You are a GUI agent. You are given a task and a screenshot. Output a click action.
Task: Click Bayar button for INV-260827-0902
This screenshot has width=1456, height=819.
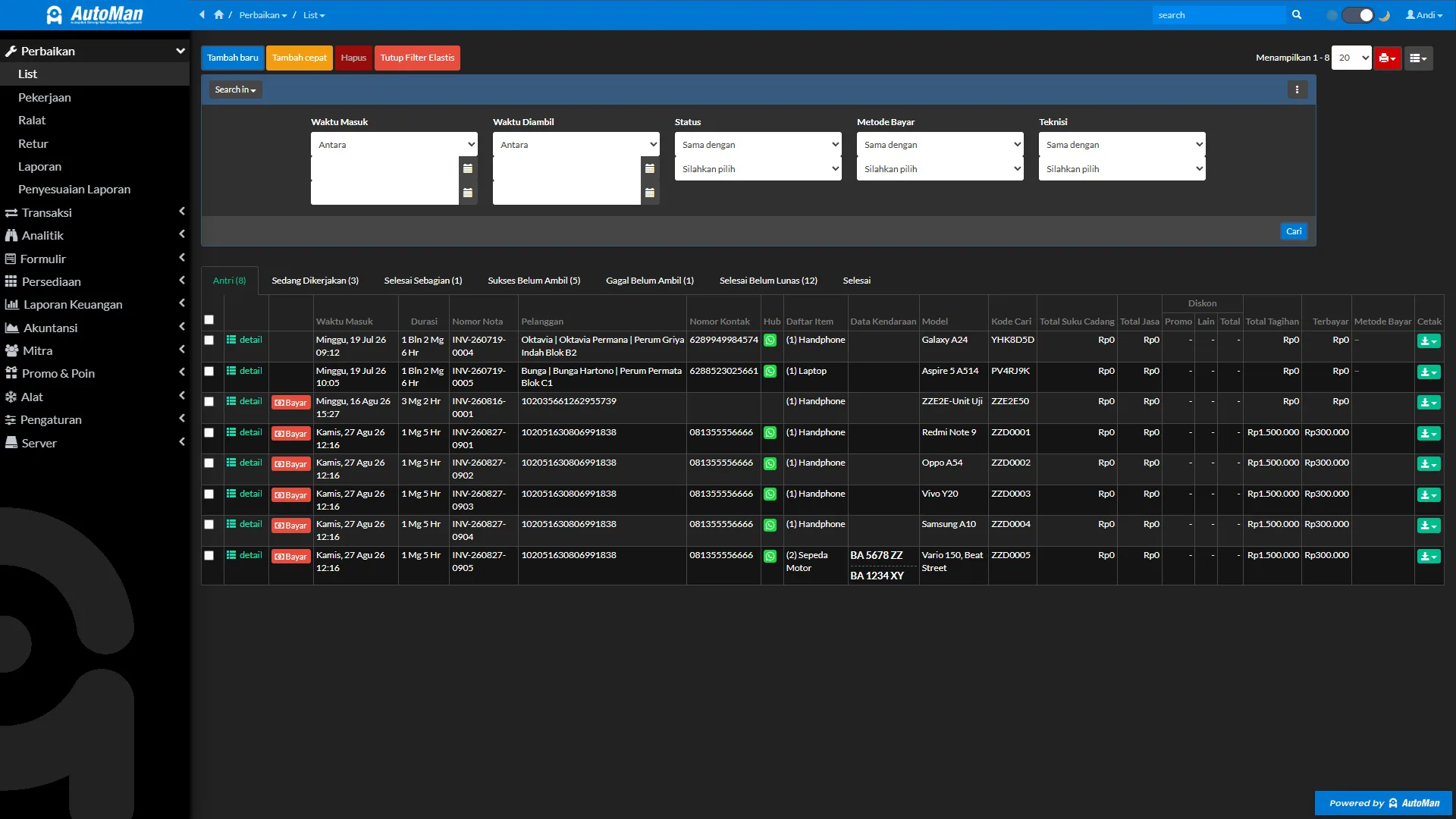[291, 464]
